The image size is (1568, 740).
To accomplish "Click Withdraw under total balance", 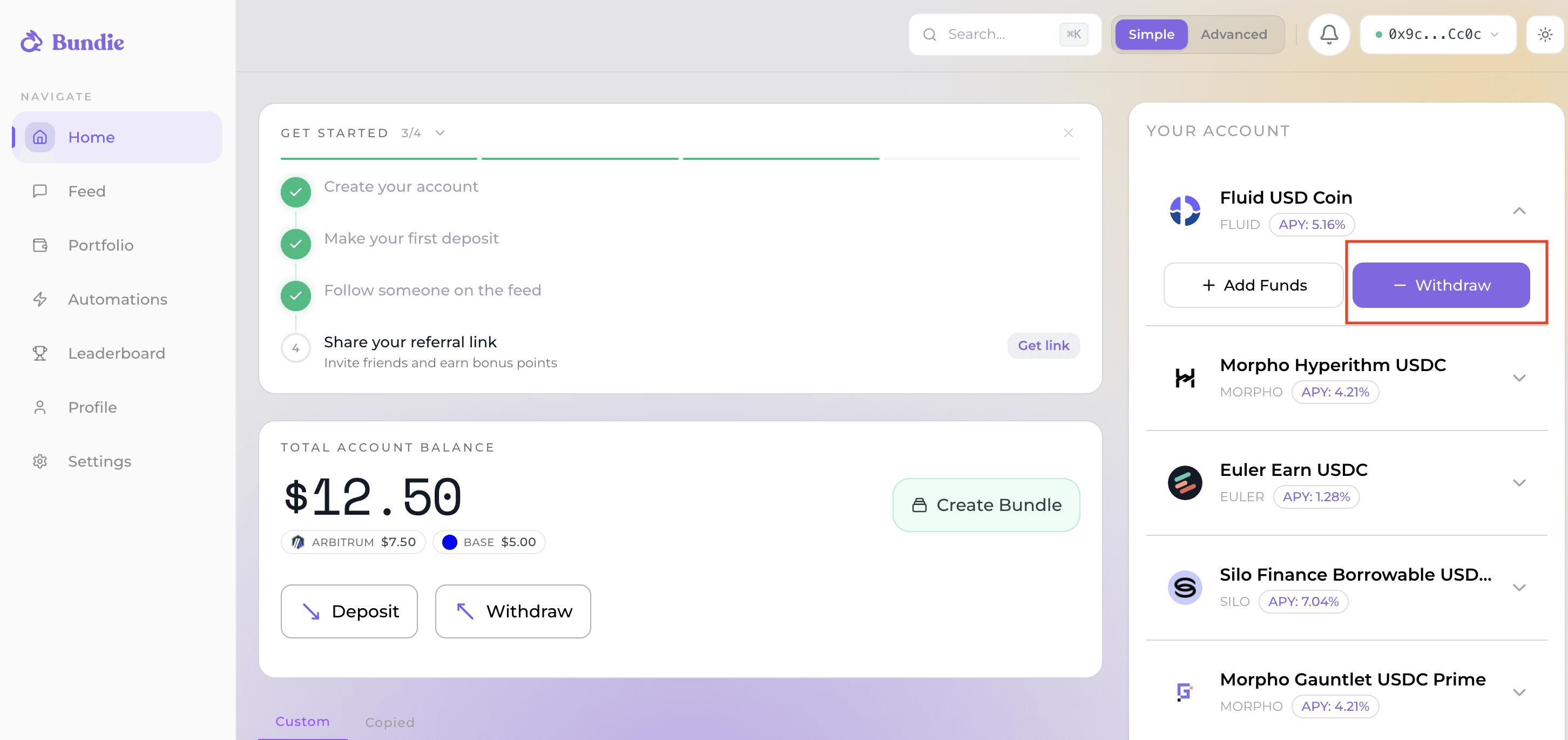I will tap(513, 611).
